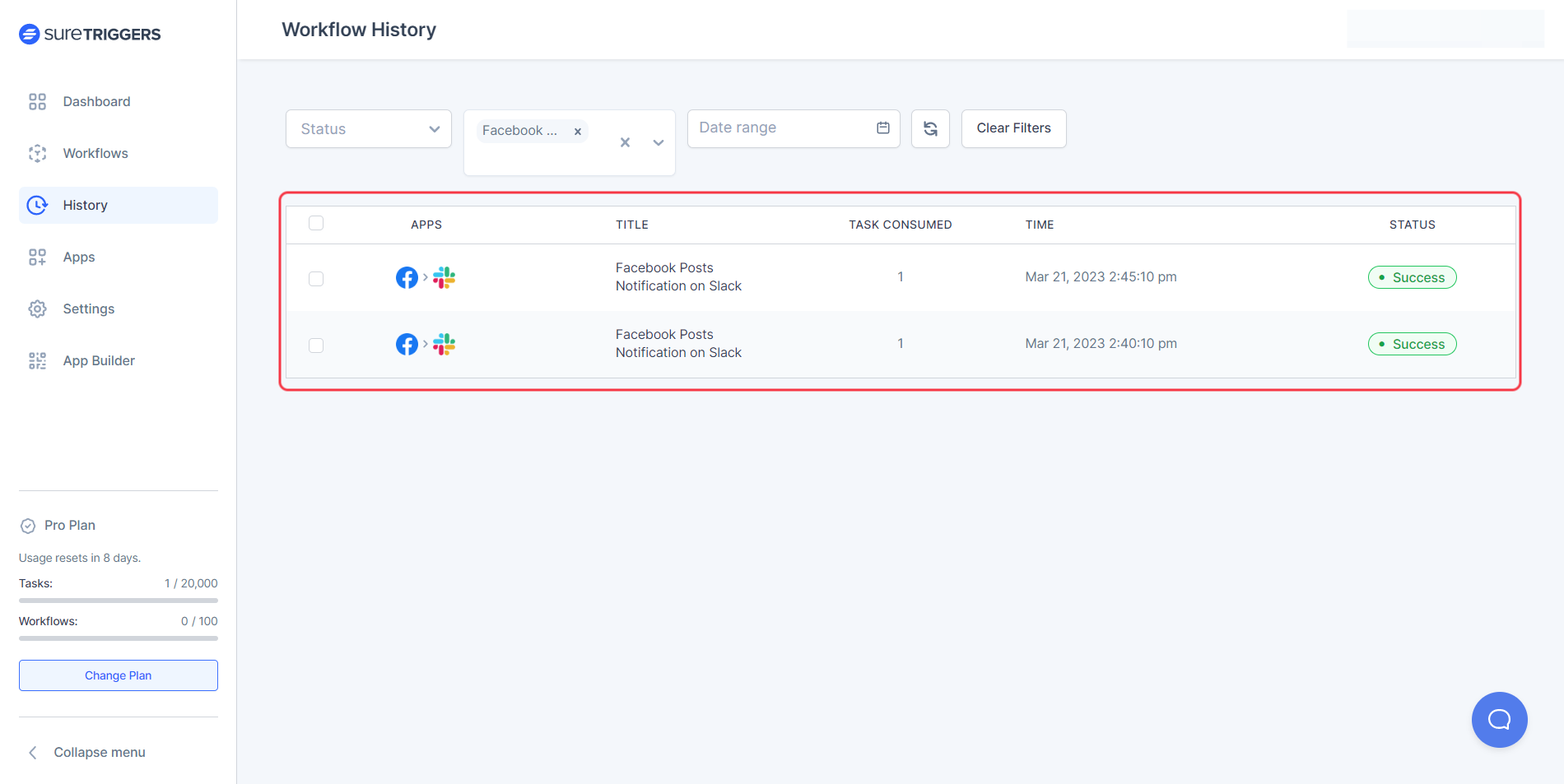The height and width of the screenshot is (784, 1564).
Task: Open the App Builder section
Action: pos(98,360)
